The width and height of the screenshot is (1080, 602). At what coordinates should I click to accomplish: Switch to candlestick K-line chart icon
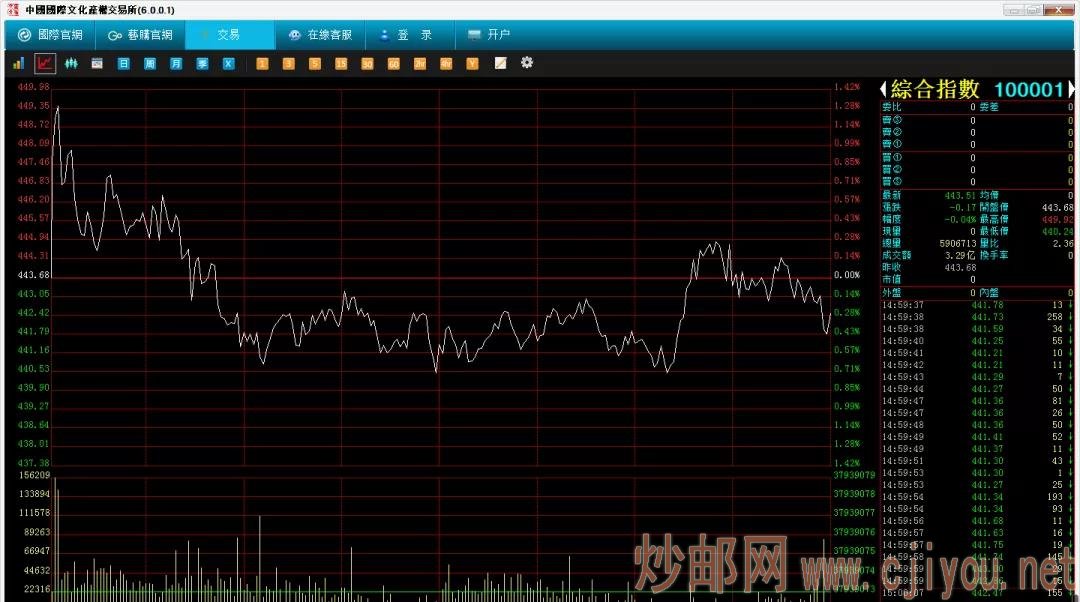point(71,63)
